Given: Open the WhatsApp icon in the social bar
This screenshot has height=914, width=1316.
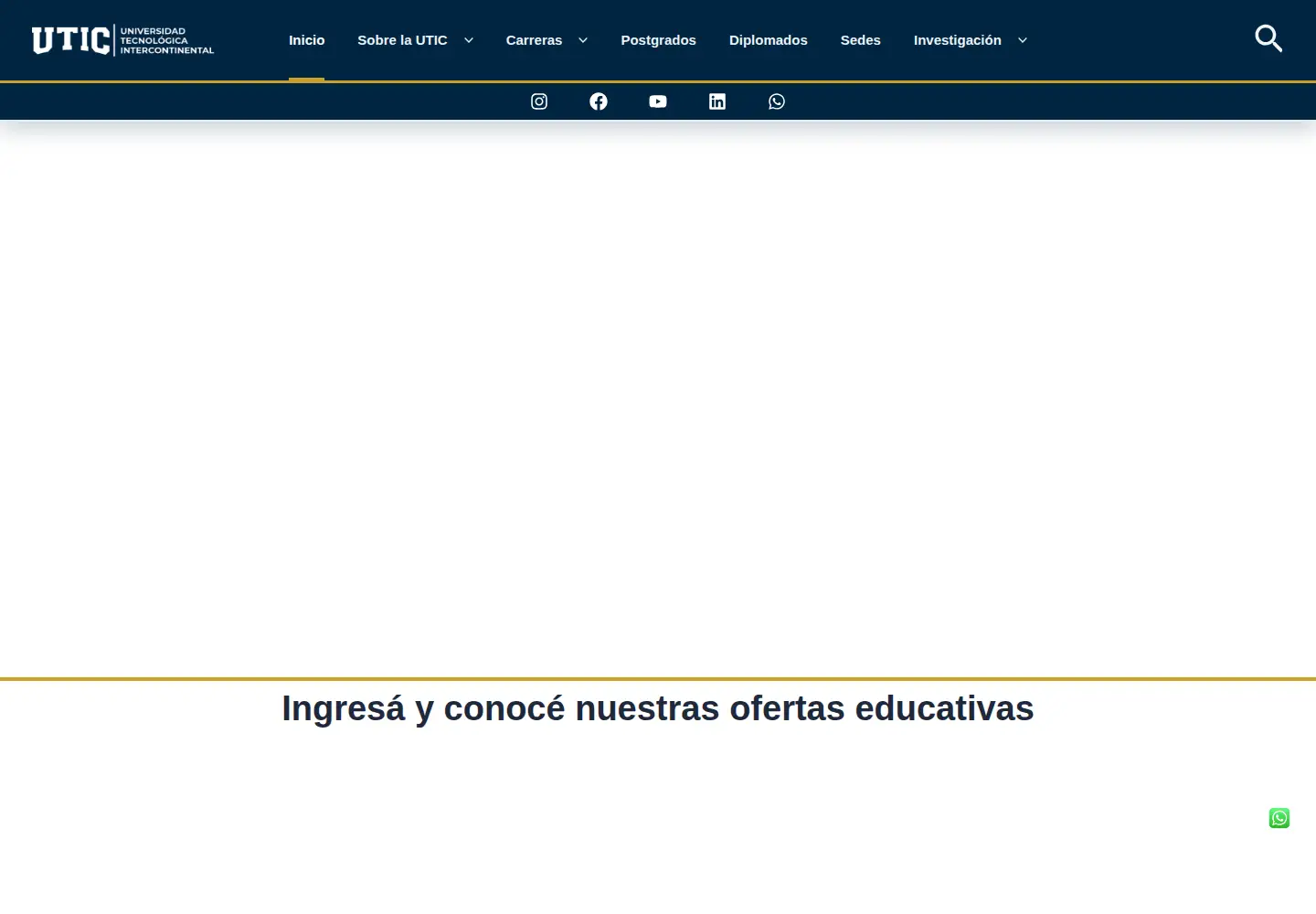Looking at the screenshot, I should pos(777,101).
